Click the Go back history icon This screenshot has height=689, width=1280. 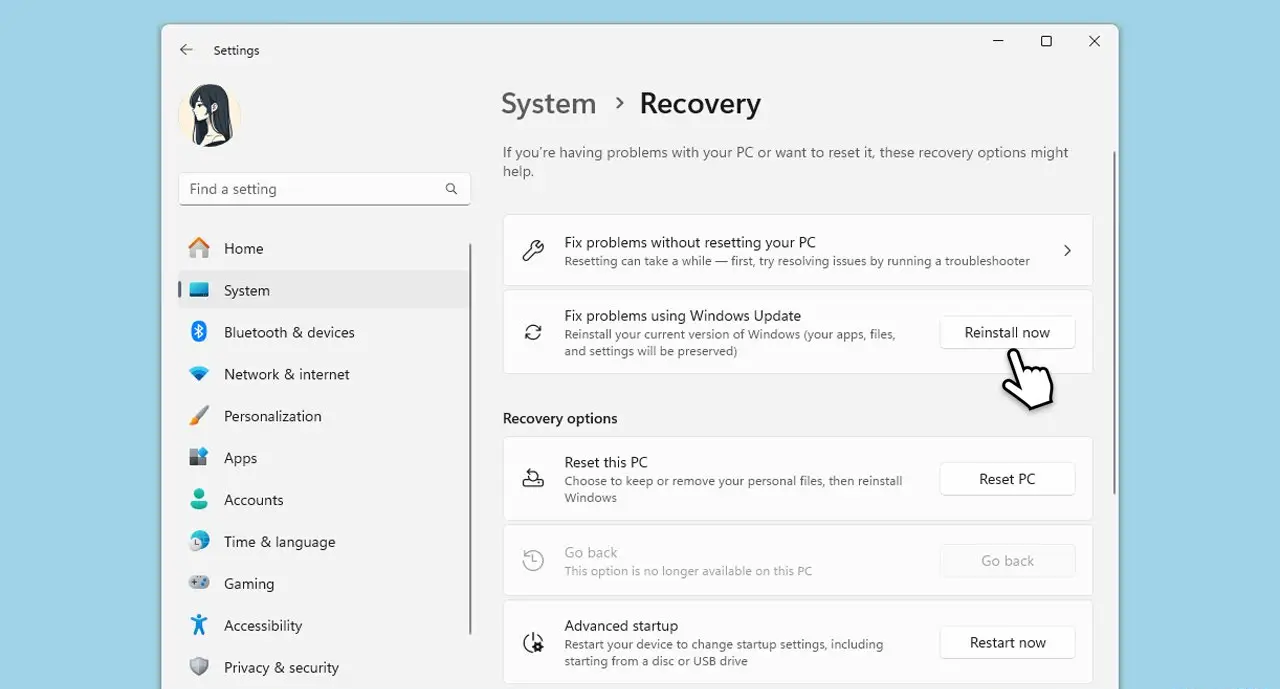pyautogui.click(x=534, y=561)
